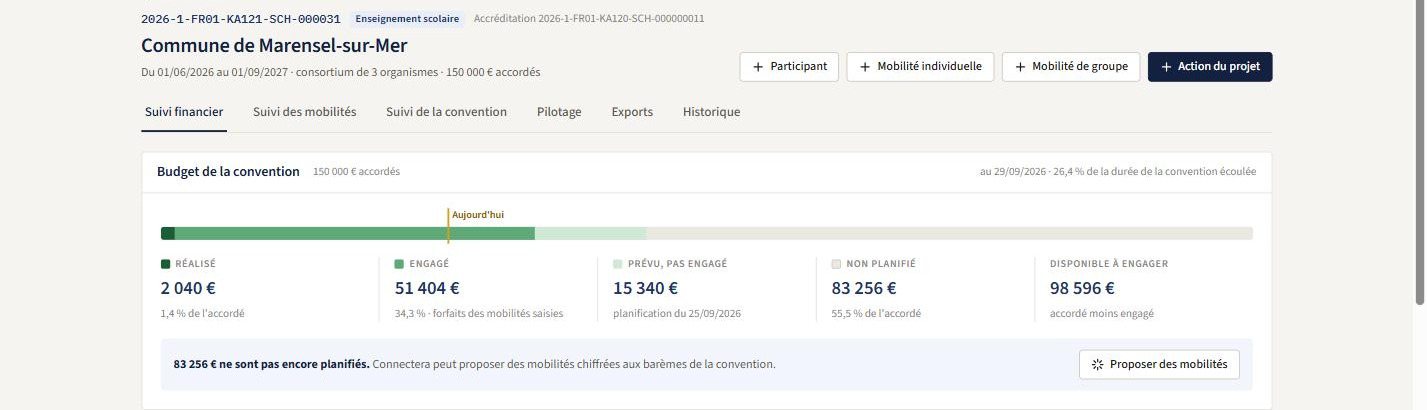Click '150 000 € accordés' next to budget heading
The width and height of the screenshot is (1427, 410).
pyautogui.click(x=356, y=172)
